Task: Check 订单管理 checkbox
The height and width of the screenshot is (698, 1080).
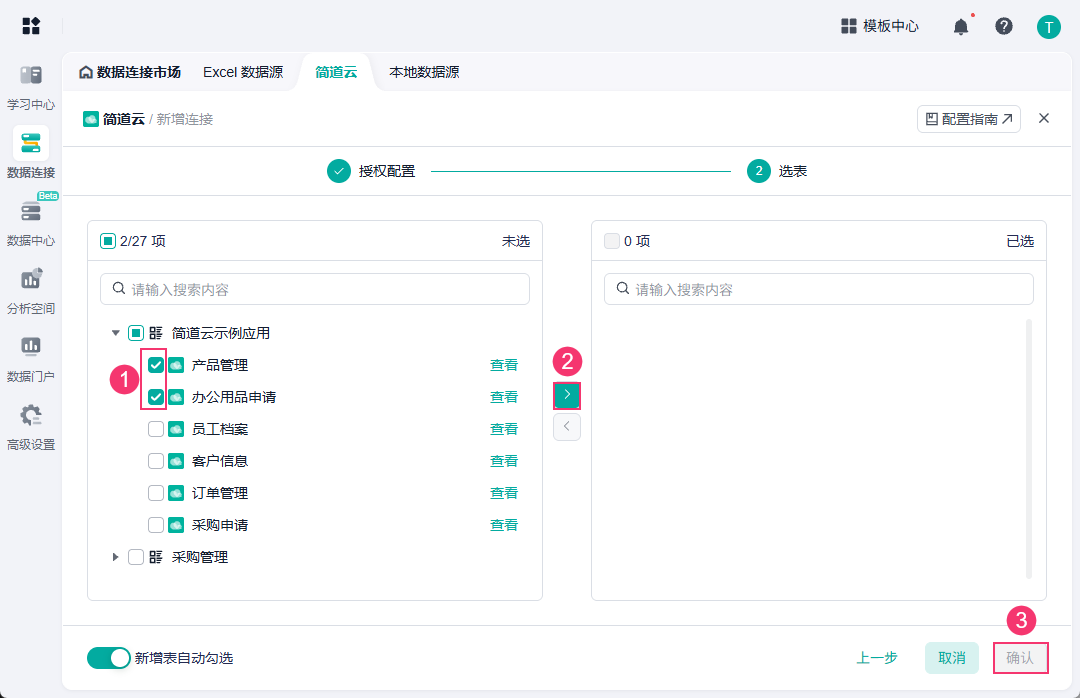Action: [x=156, y=493]
